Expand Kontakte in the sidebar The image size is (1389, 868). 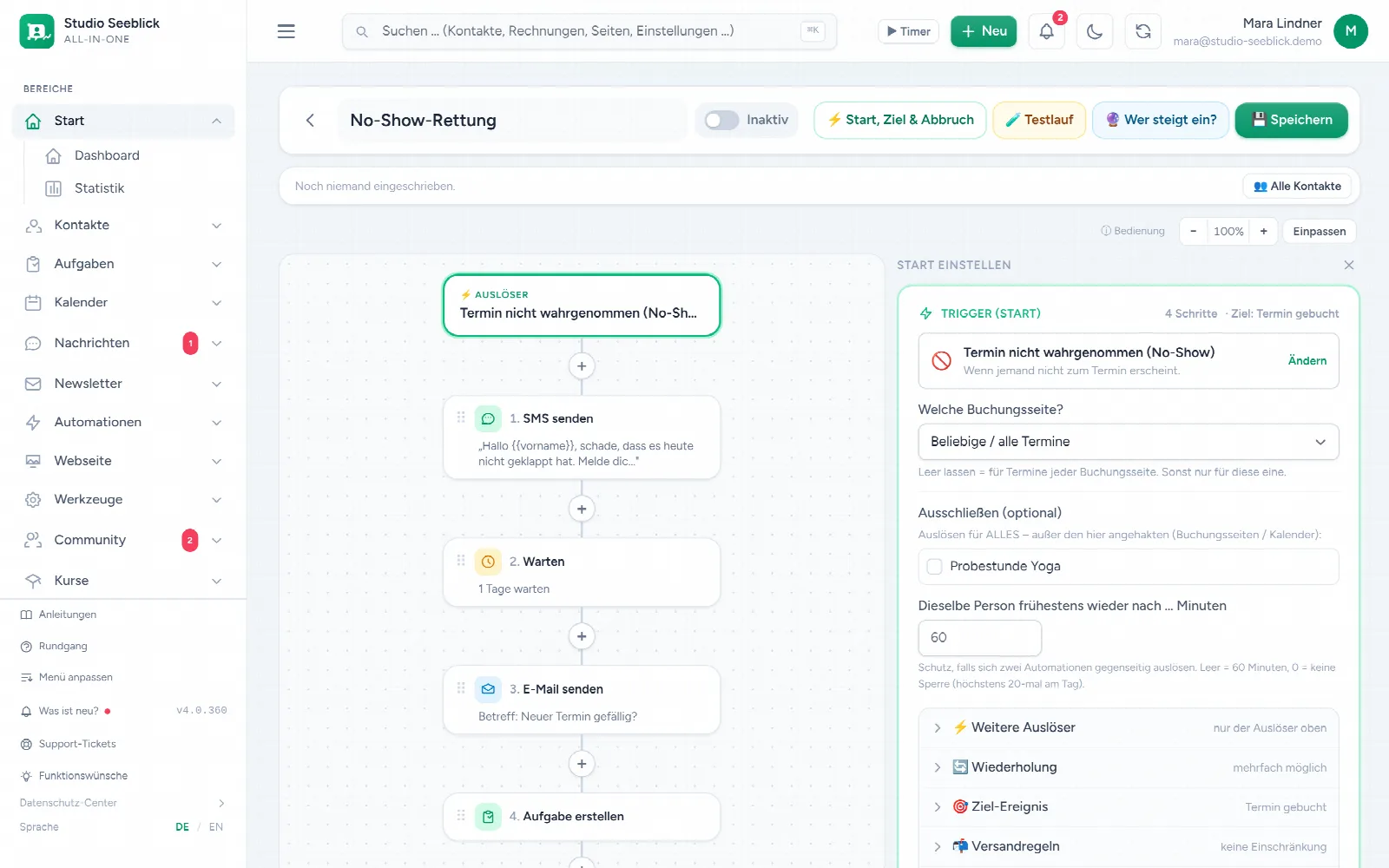(123, 225)
